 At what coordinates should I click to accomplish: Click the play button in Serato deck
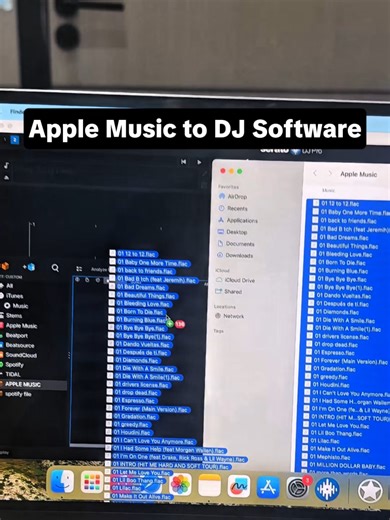(x=199, y=162)
